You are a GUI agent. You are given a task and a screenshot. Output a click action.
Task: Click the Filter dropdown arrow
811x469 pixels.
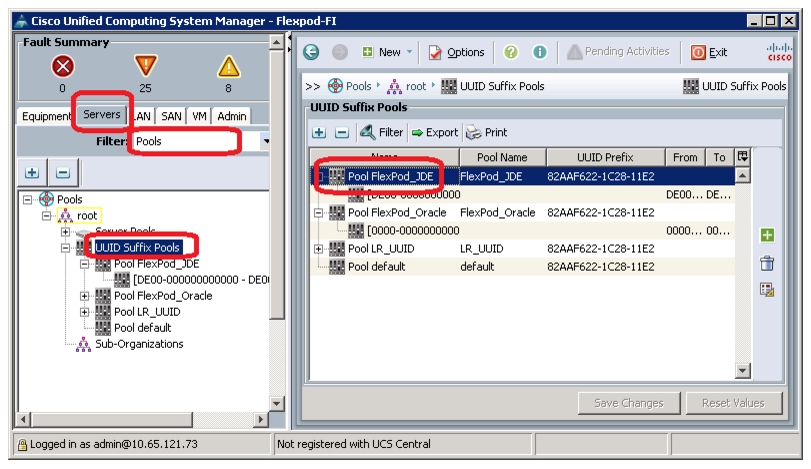[x=266, y=141]
